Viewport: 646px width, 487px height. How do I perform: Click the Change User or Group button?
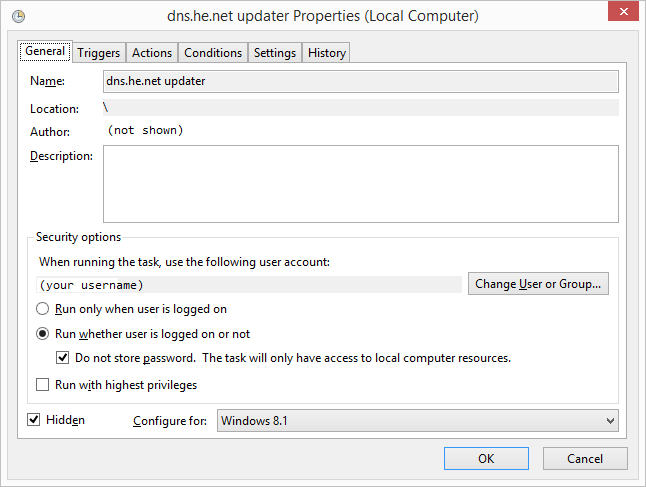538,284
